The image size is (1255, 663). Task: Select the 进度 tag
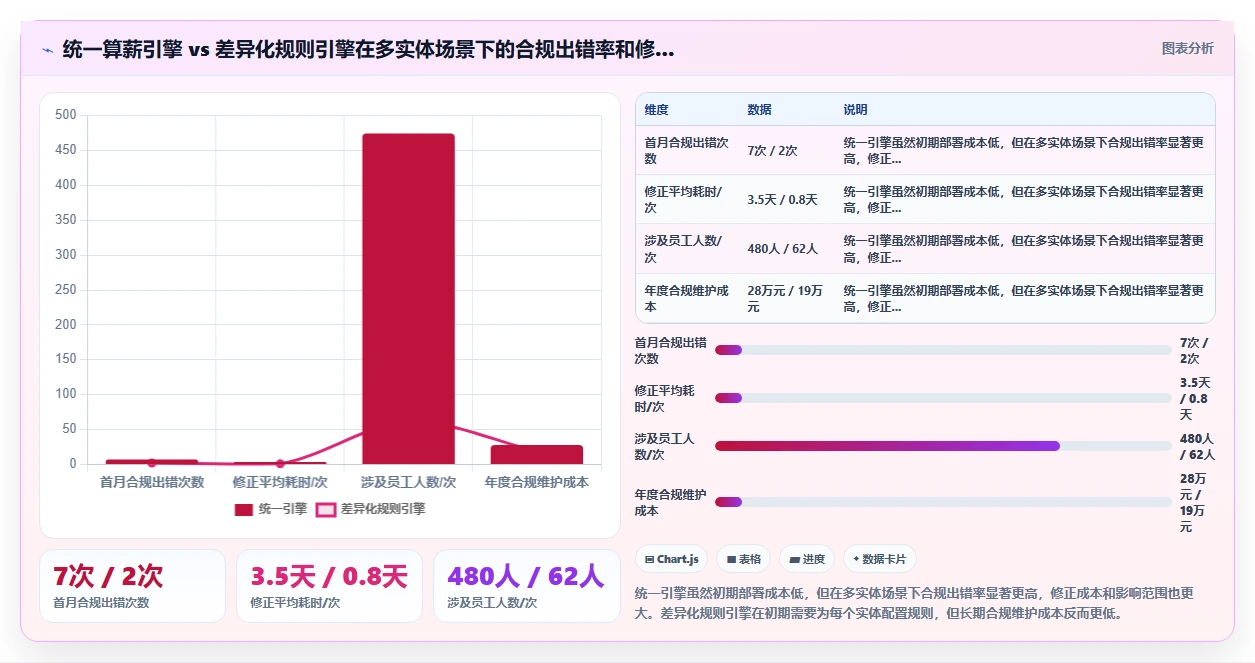(806, 559)
